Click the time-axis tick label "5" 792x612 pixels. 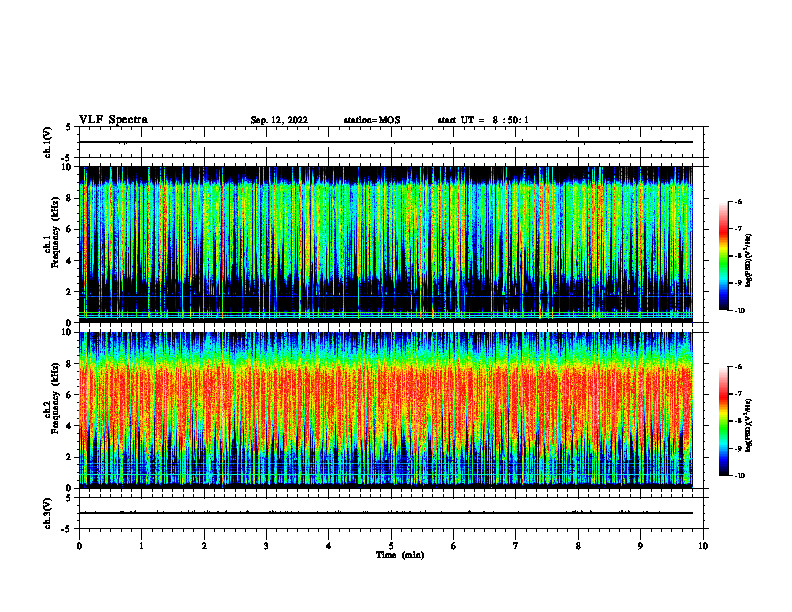tap(391, 546)
